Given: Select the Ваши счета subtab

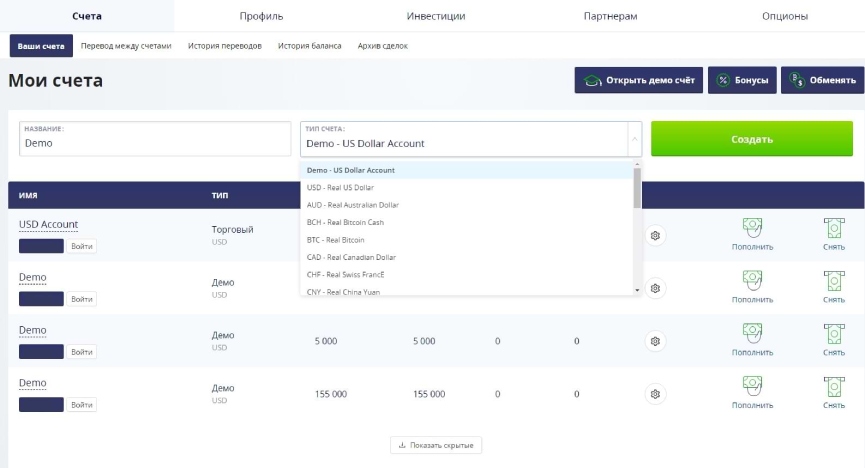Looking at the screenshot, I should (x=41, y=46).
